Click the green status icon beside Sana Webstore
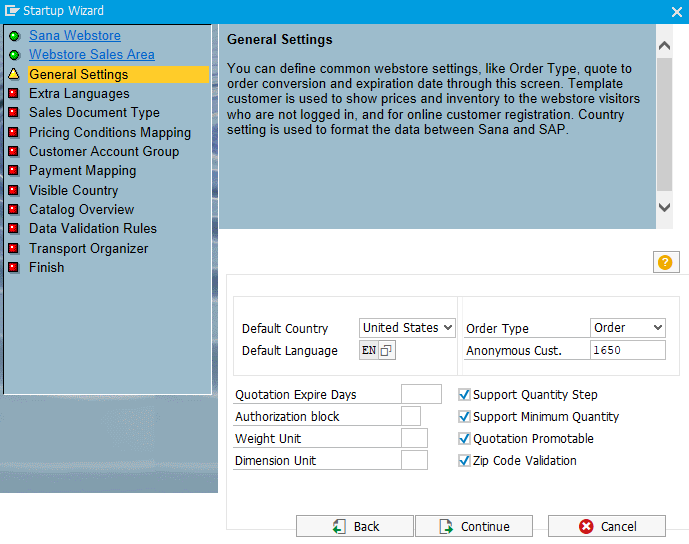The width and height of the screenshot is (689, 544). point(14,36)
